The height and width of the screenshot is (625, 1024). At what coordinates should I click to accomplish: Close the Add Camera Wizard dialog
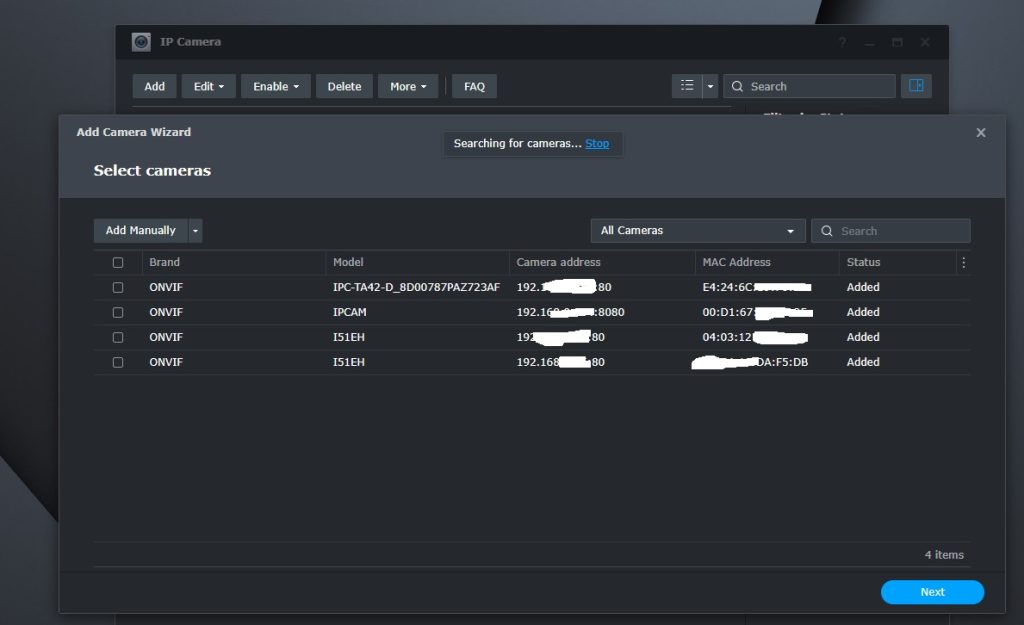pyautogui.click(x=981, y=133)
